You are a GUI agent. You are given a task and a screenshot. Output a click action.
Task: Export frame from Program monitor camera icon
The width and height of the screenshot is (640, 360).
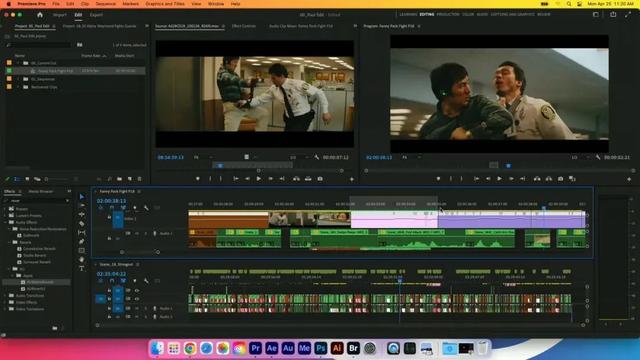click(x=560, y=179)
